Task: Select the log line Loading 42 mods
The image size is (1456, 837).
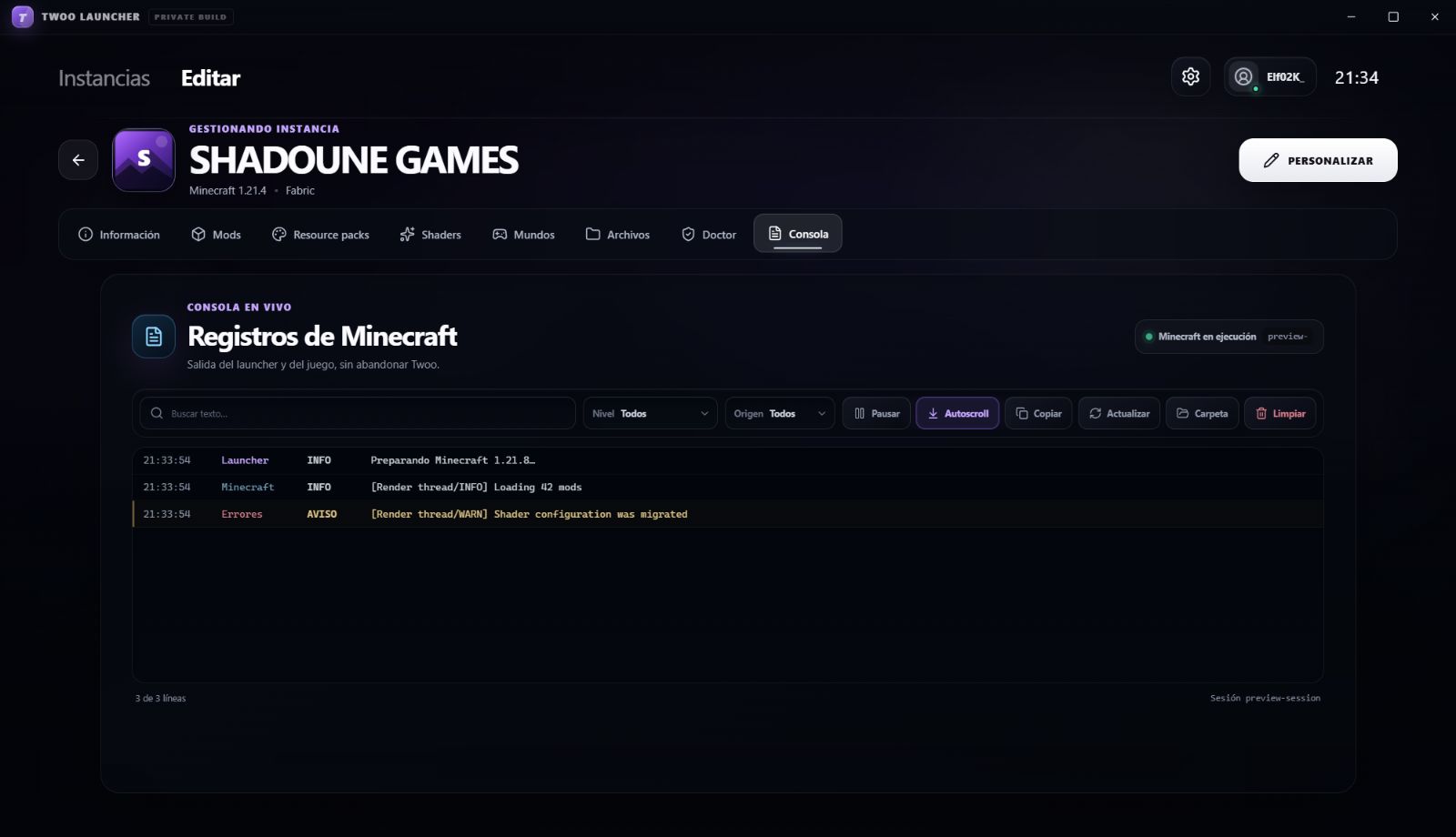Action: [727, 488]
